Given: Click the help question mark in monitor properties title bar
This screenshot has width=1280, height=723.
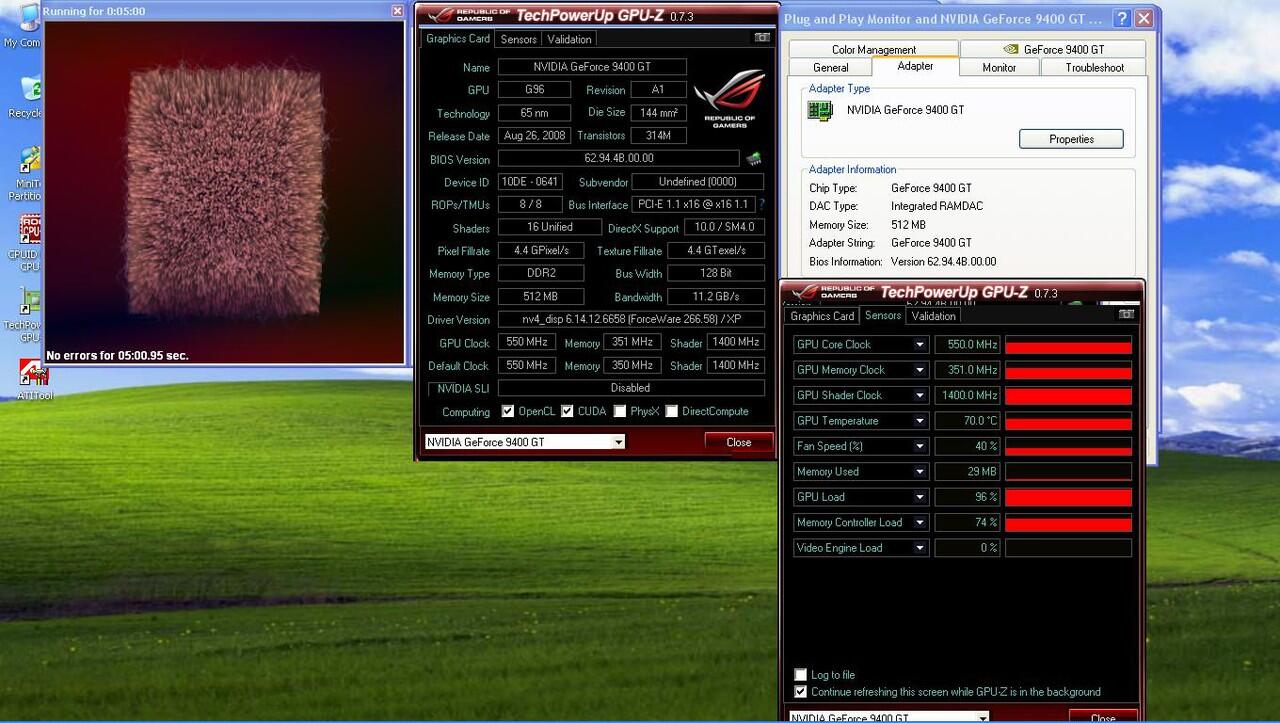Looking at the screenshot, I should pos(1122,18).
